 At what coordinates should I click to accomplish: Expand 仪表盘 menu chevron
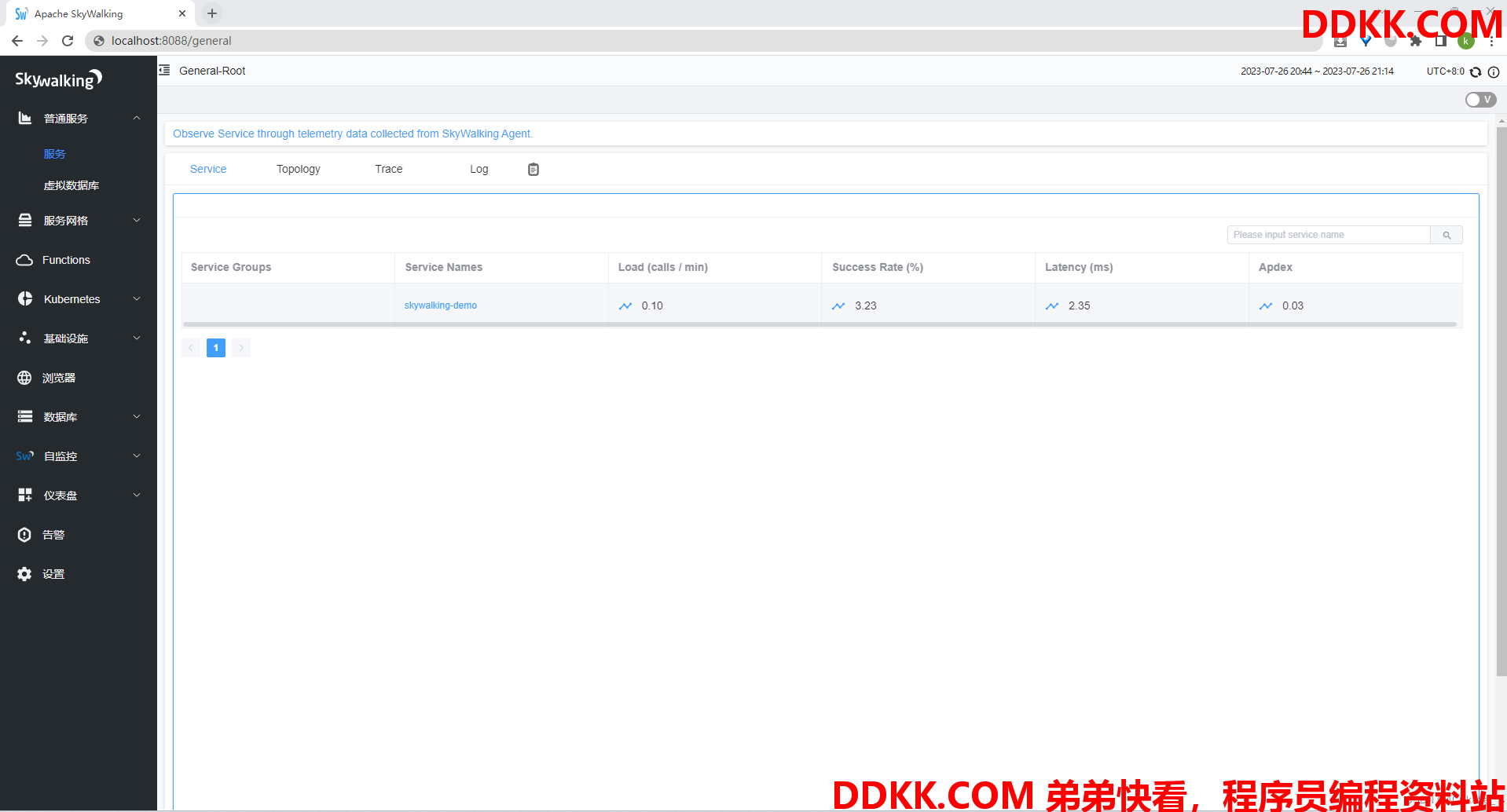pos(137,495)
